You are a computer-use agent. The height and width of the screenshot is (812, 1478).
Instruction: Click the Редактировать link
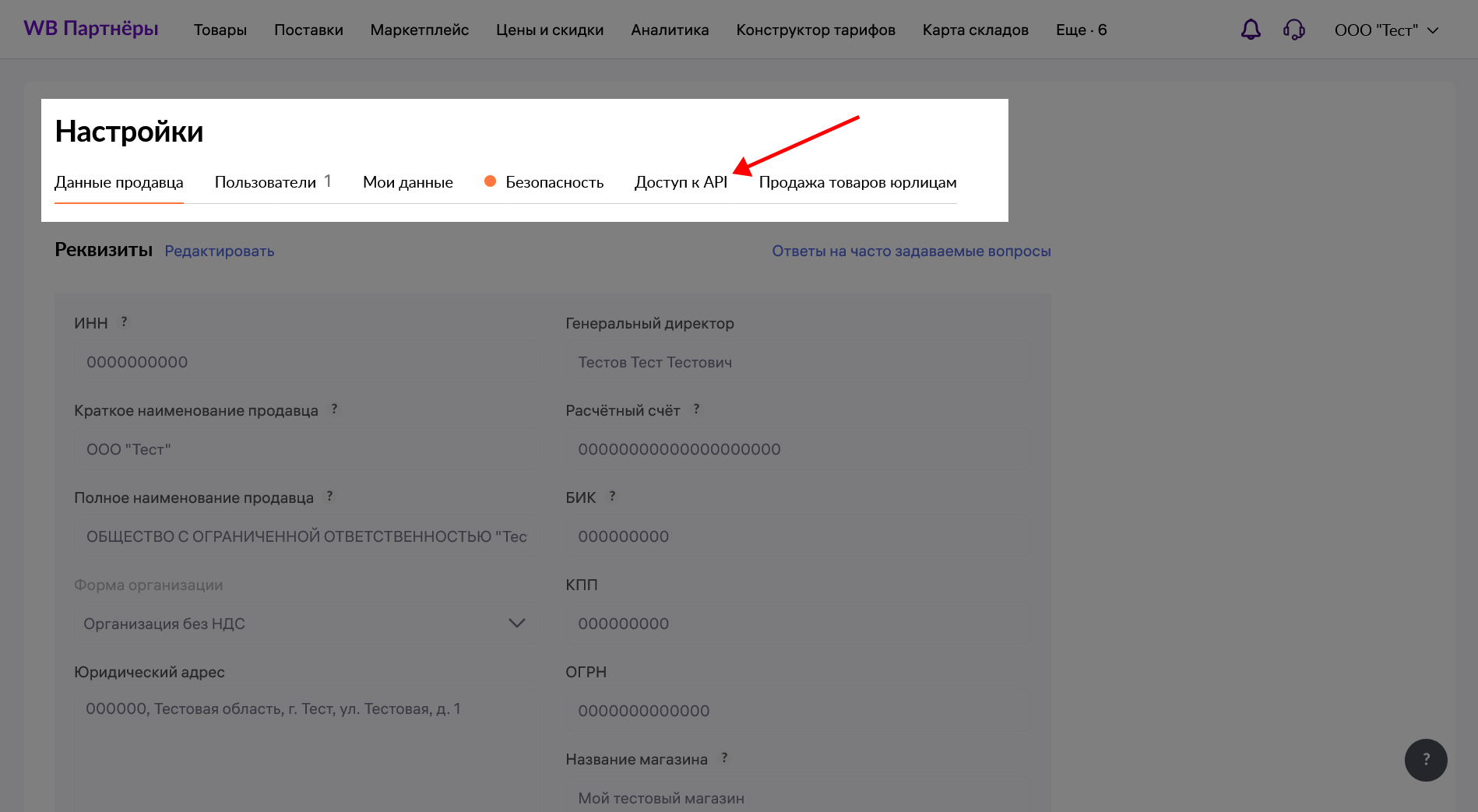[220, 251]
